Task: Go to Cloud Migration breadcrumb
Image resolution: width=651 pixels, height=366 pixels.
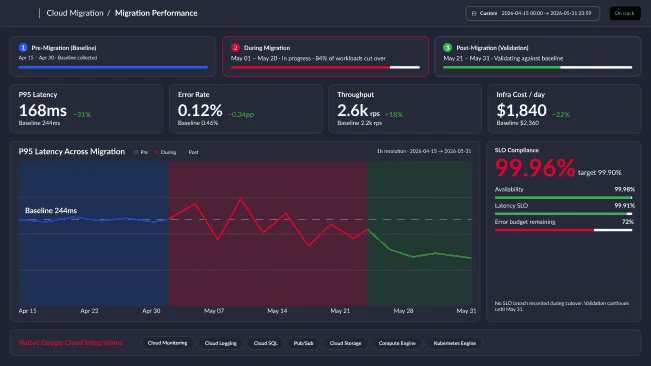Action: (x=75, y=13)
